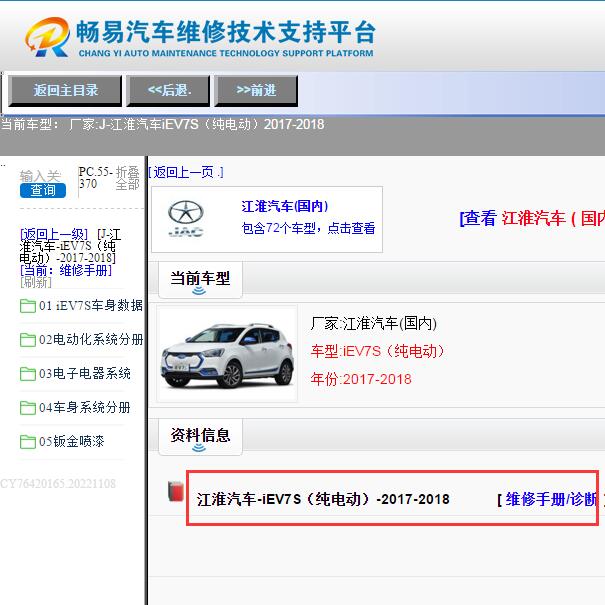Click the JAC brand star logo

coord(186,218)
